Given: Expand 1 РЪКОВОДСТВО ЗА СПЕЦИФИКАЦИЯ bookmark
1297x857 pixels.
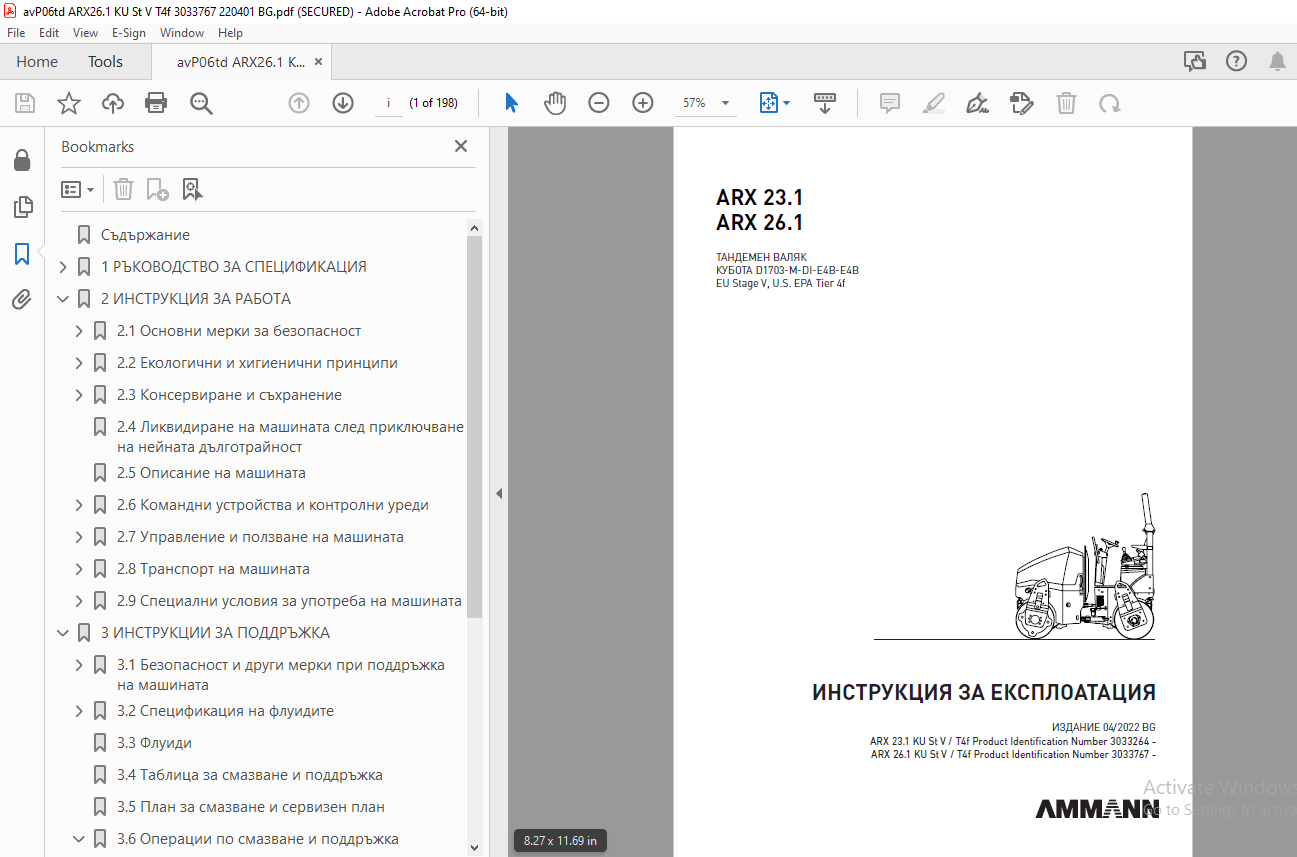Looking at the screenshot, I should 63,267.
